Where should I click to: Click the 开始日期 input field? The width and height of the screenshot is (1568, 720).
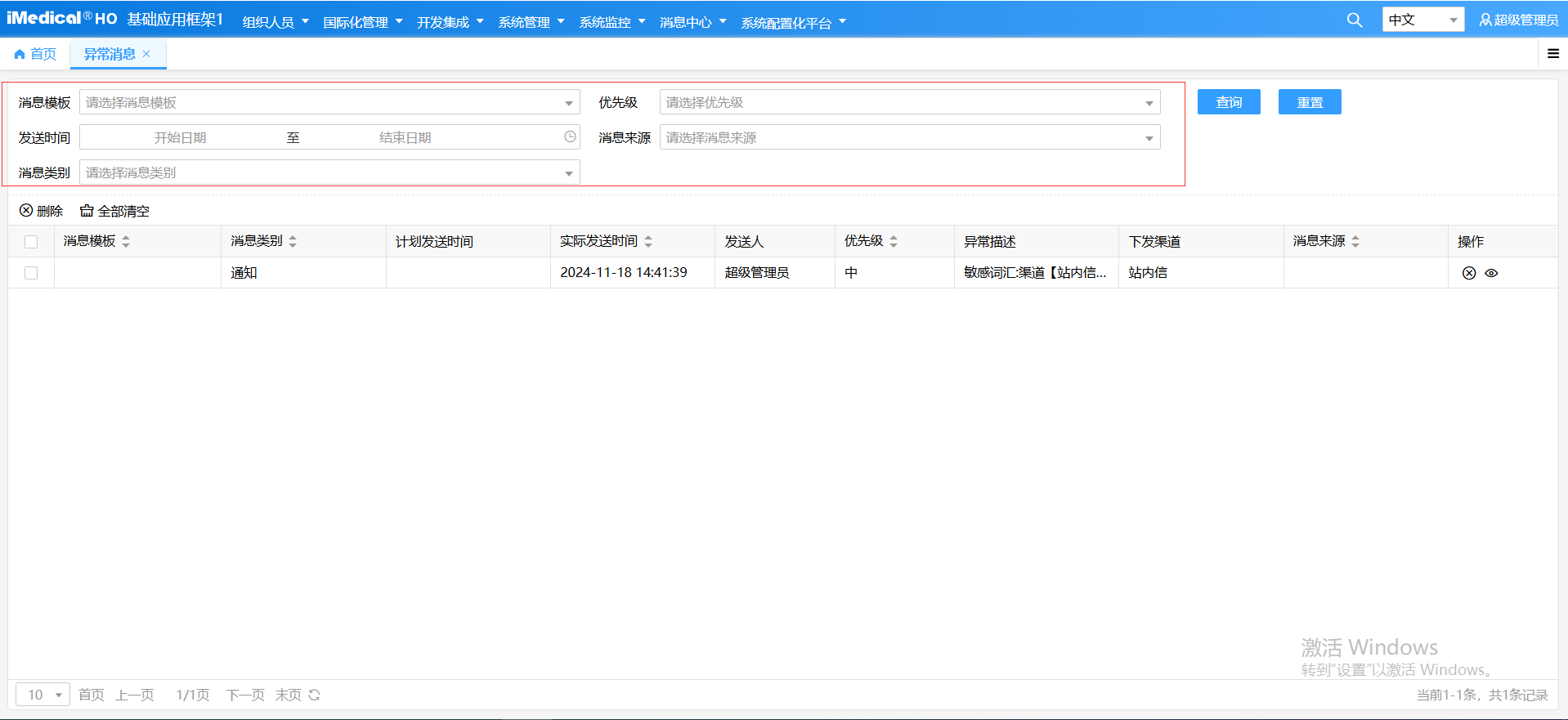point(180,137)
